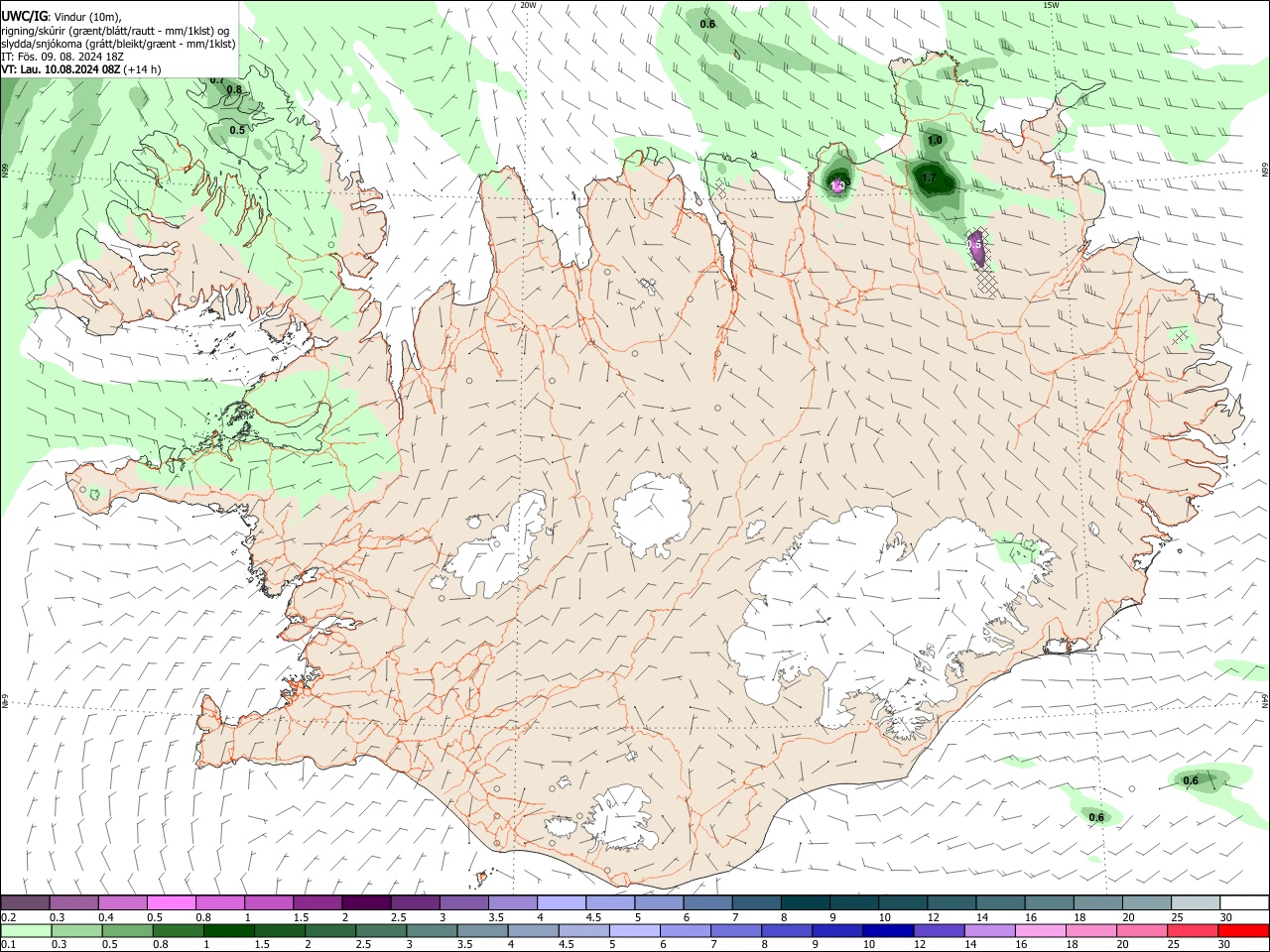Click the darkest green swatch between 1 and 1.5
The width and height of the screenshot is (1270, 952).
(x=228, y=931)
